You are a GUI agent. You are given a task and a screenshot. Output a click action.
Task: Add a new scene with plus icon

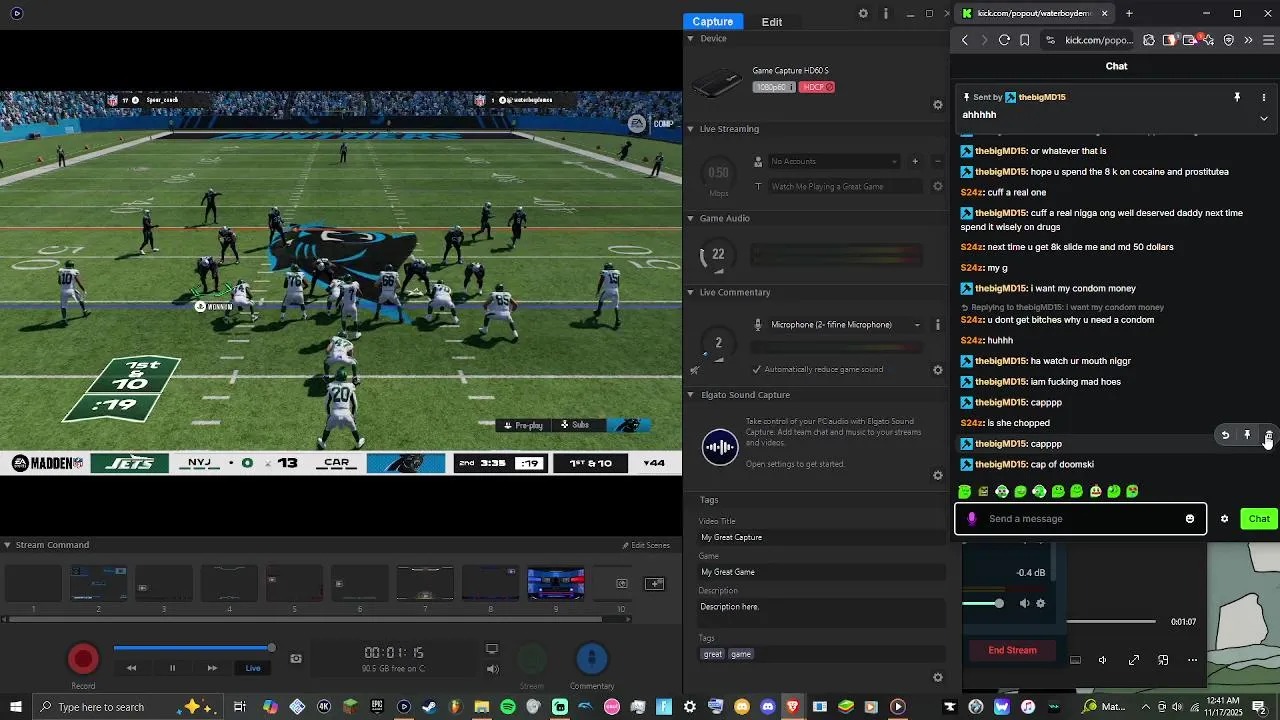655,584
